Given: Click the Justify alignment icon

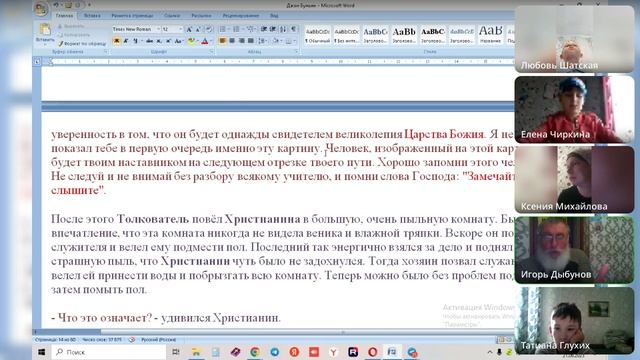Looking at the screenshot, I should 251,41.
